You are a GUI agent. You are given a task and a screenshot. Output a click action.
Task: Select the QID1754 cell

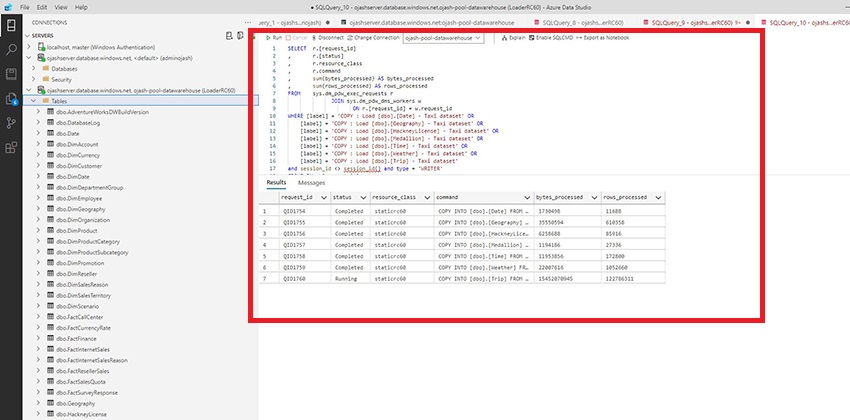304,211
